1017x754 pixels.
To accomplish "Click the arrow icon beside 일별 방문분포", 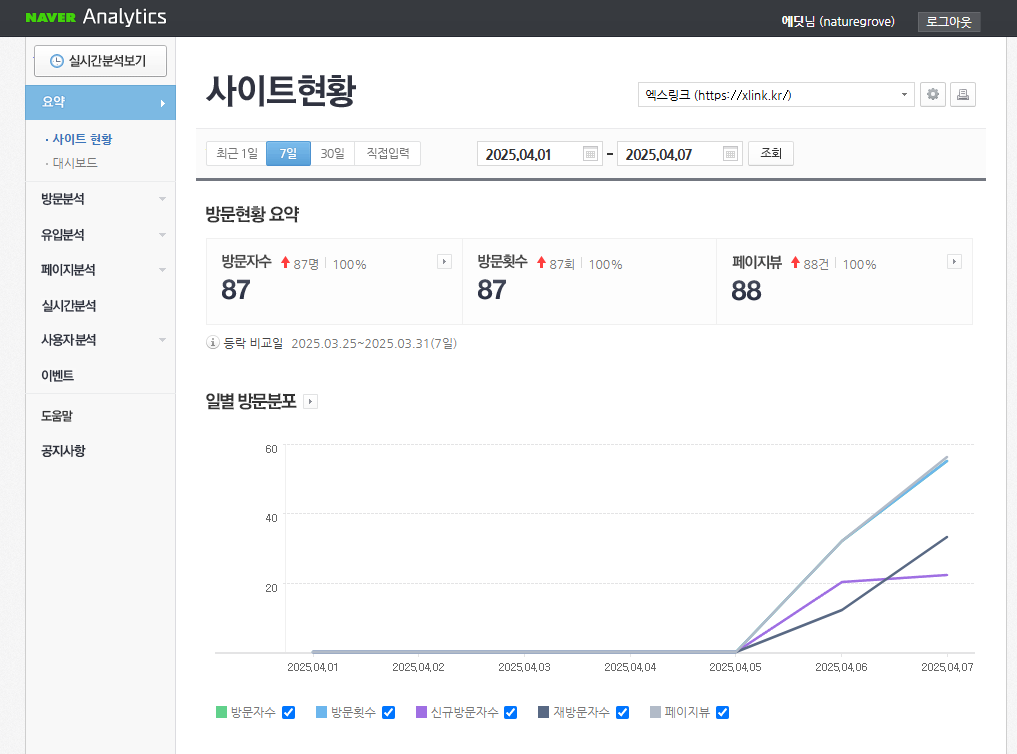I will (x=310, y=402).
